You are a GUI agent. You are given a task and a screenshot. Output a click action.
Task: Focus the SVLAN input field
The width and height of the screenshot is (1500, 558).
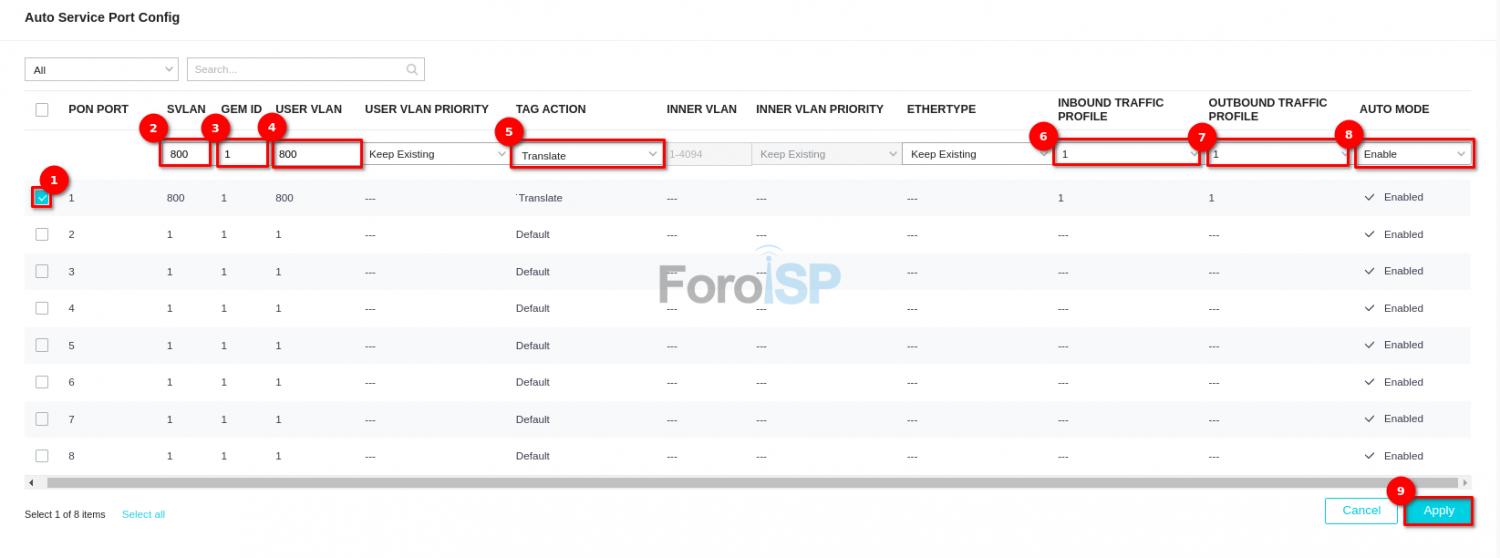[186, 155]
